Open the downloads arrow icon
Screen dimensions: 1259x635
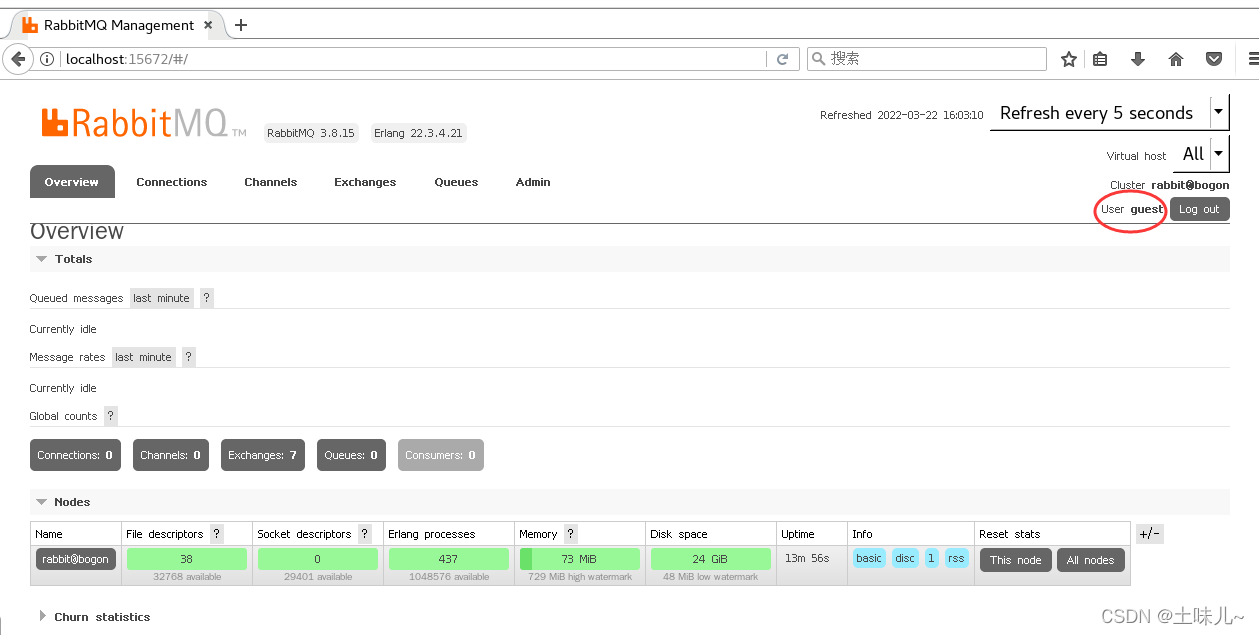pos(1137,59)
